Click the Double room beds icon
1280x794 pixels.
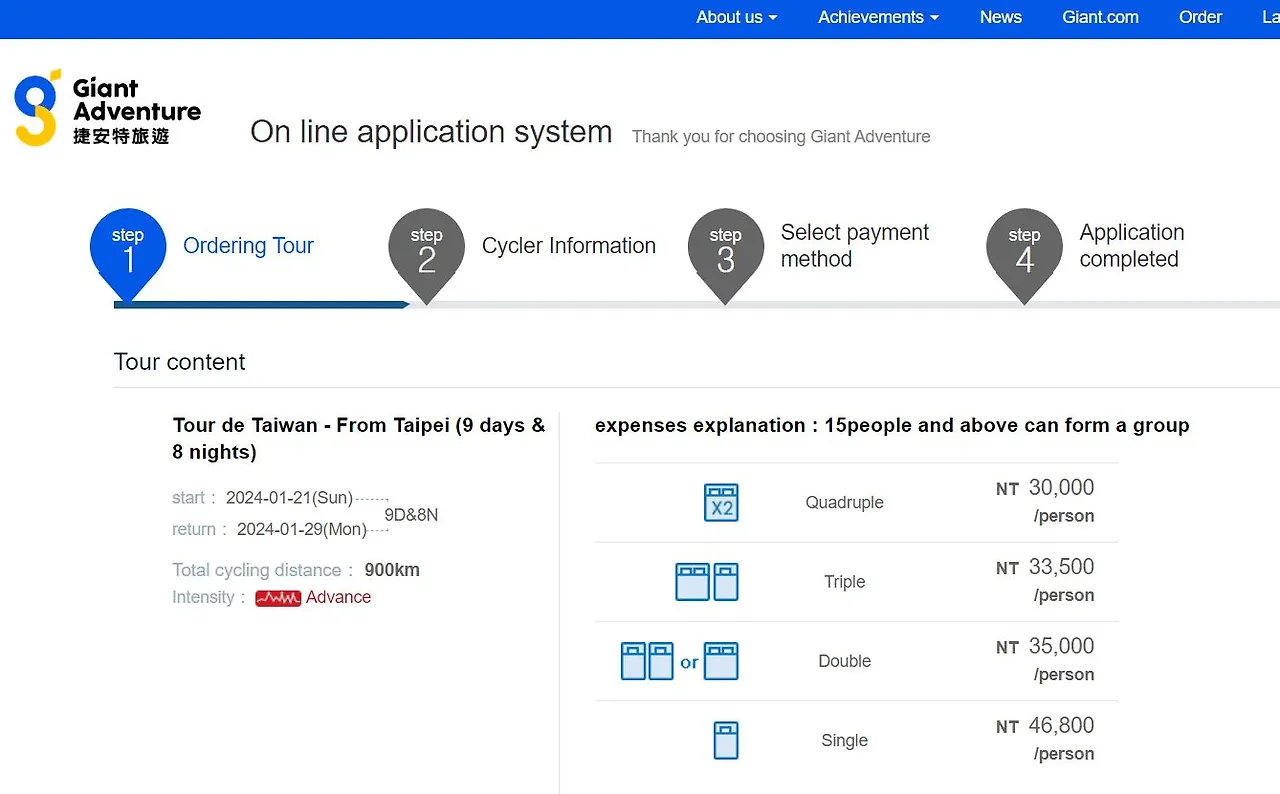pyautogui.click(x=680, y=661)
